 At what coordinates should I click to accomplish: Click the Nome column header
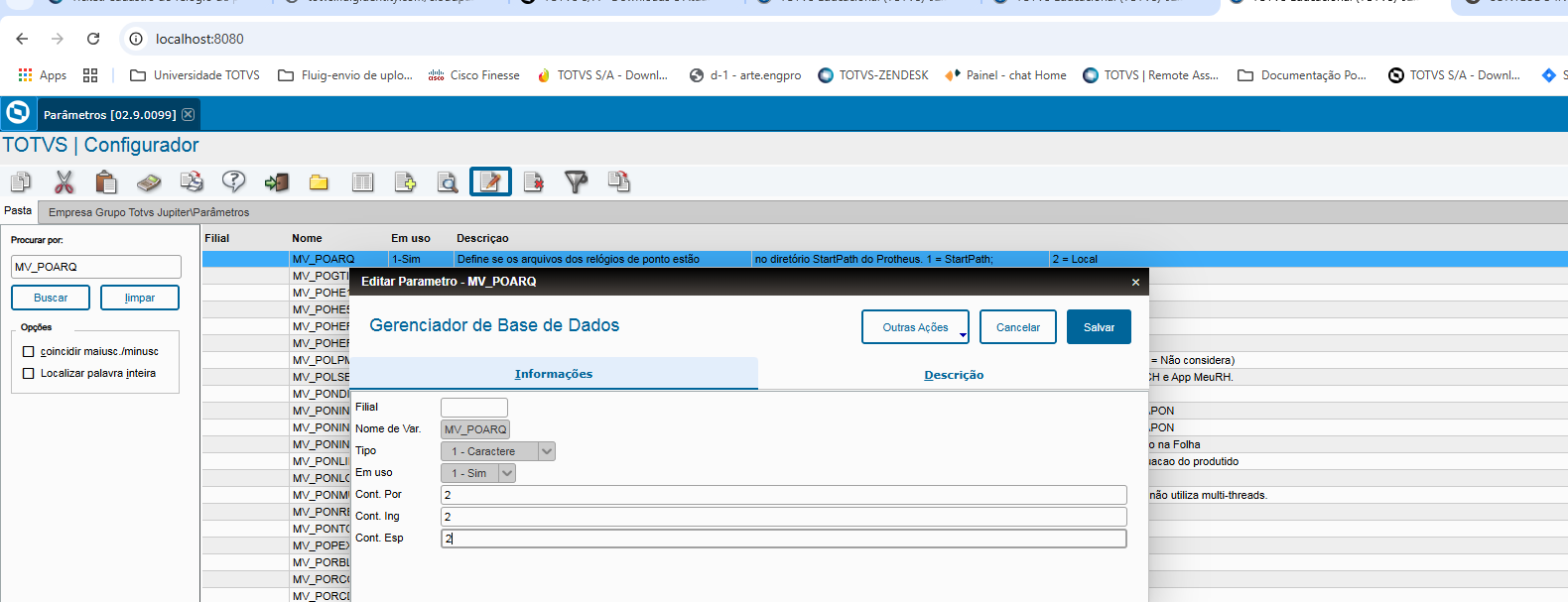click(x=307, y=238)
